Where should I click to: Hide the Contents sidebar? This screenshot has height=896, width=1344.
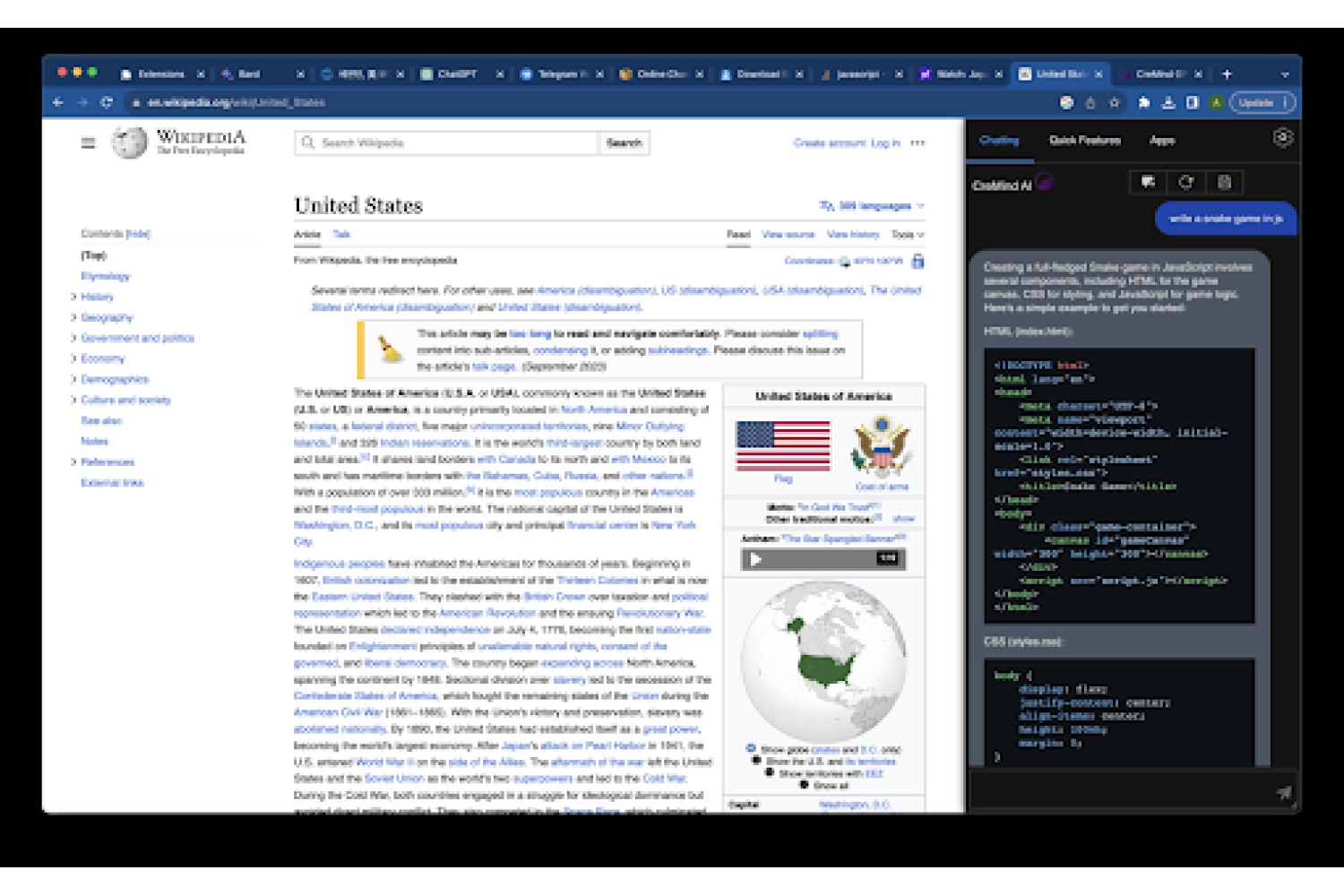click(138, 234)
